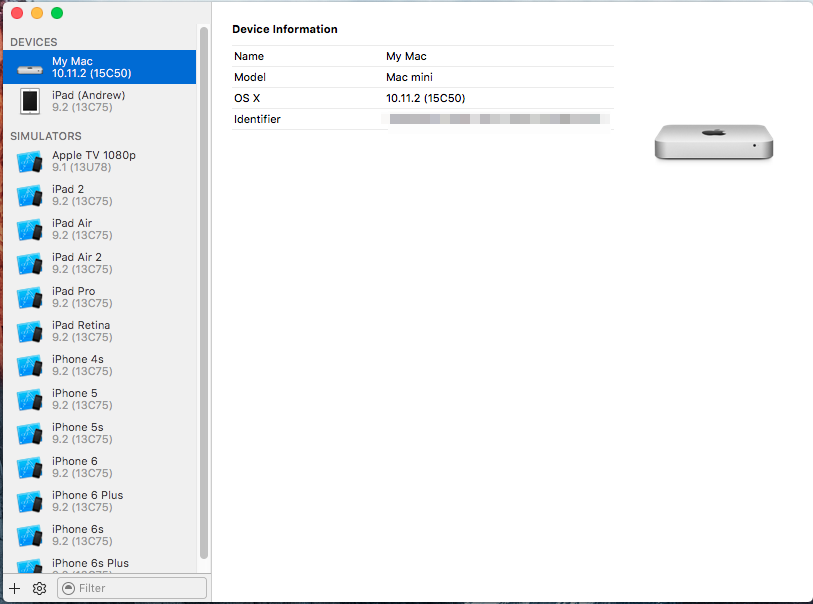The image size is (813, 604).
Task: Click the My Mac name value
Action: tap(406, 56)
